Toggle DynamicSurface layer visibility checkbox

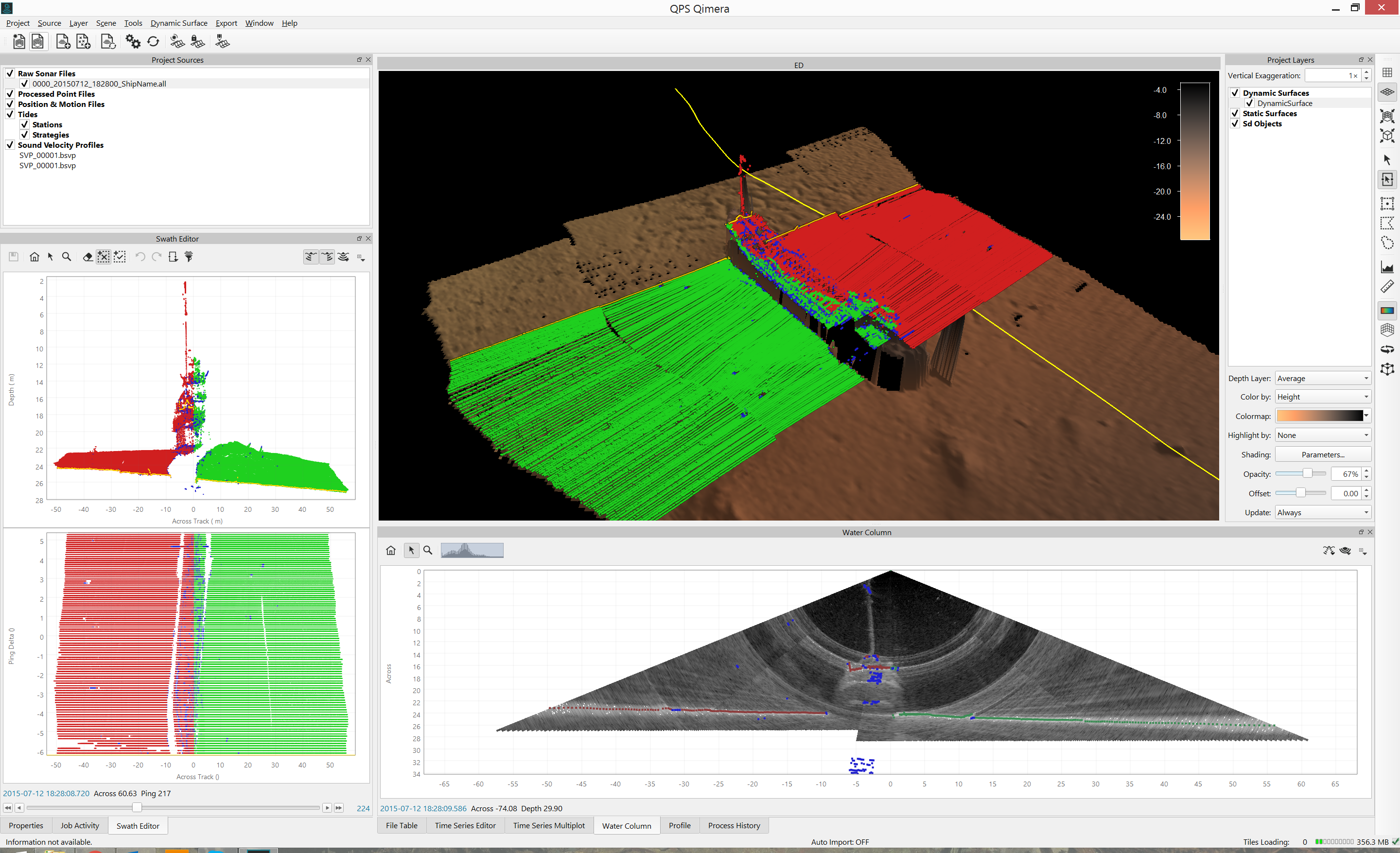[x=1249, y=103]
